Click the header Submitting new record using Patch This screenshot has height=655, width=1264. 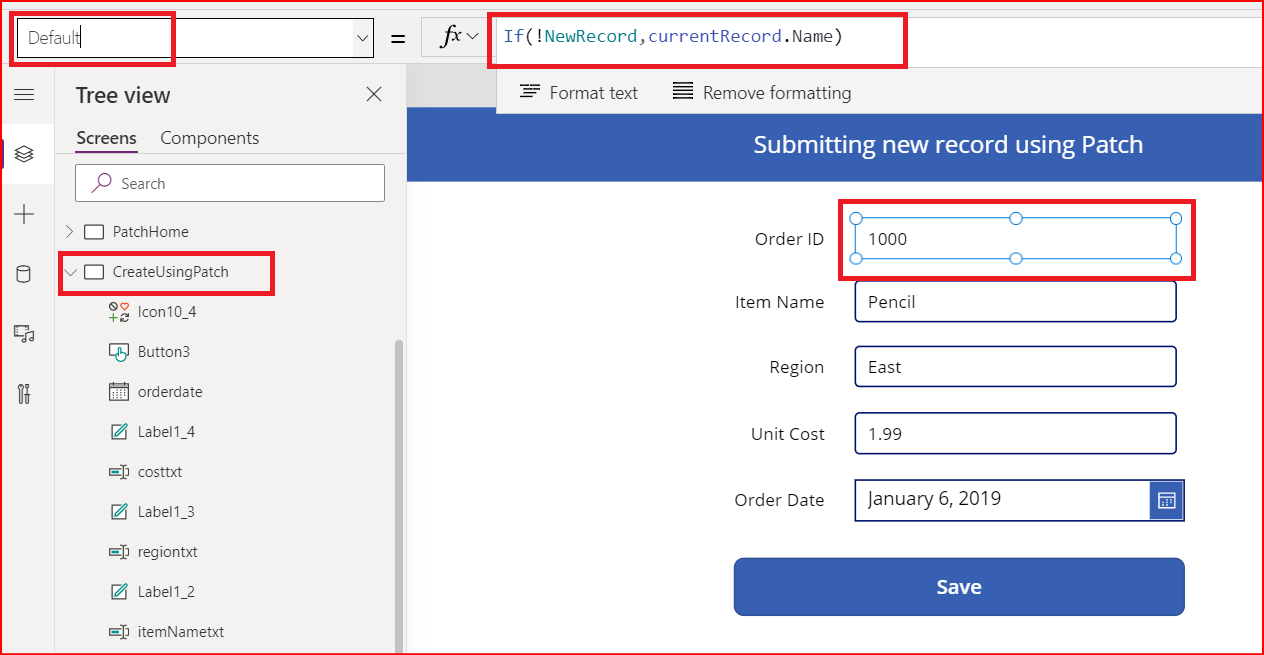point(948,145)
